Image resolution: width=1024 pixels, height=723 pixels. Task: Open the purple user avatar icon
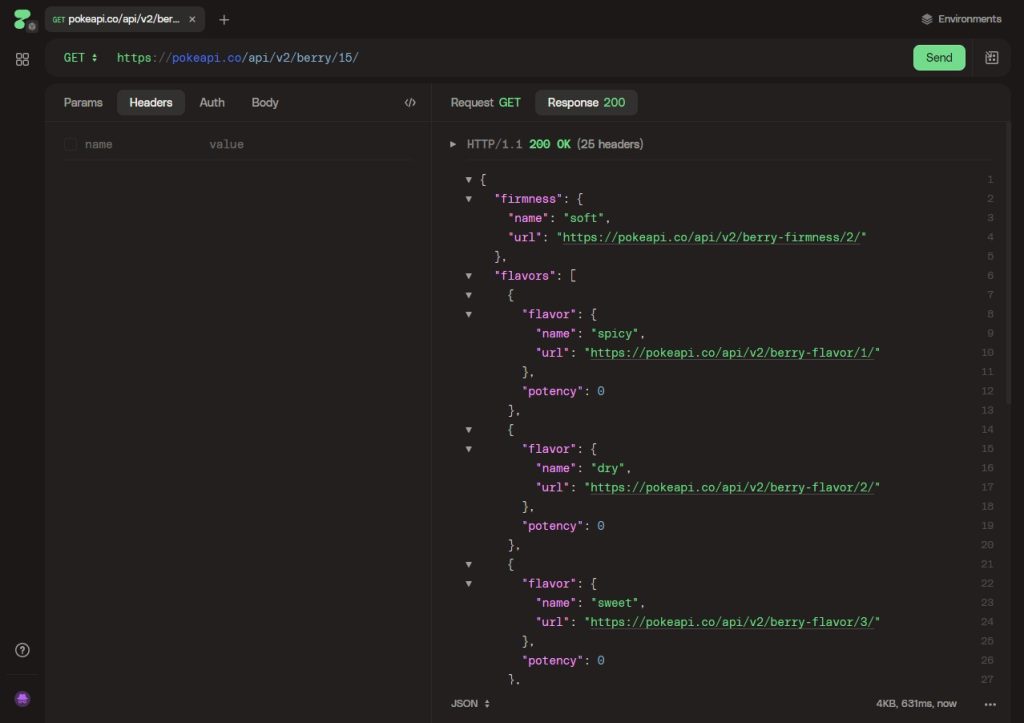(22, 699)
